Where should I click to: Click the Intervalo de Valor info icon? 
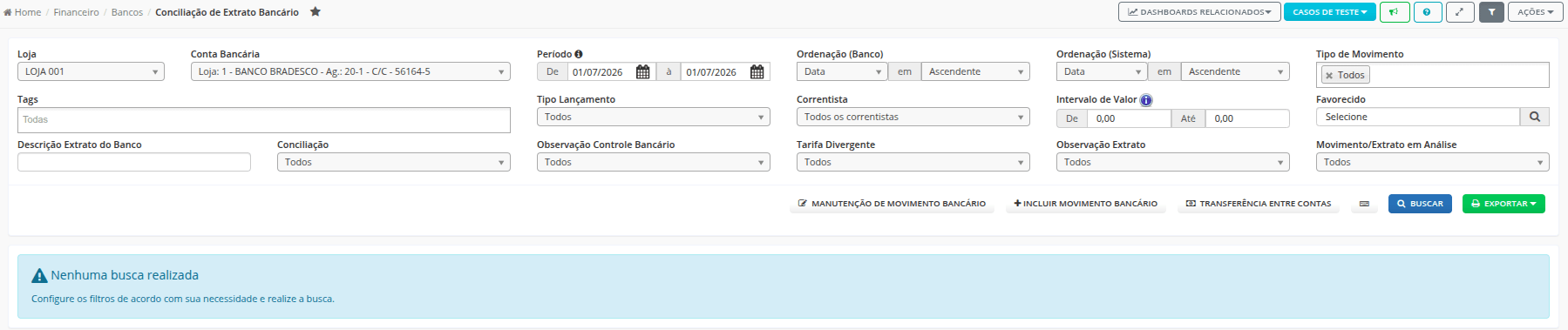1146,100
